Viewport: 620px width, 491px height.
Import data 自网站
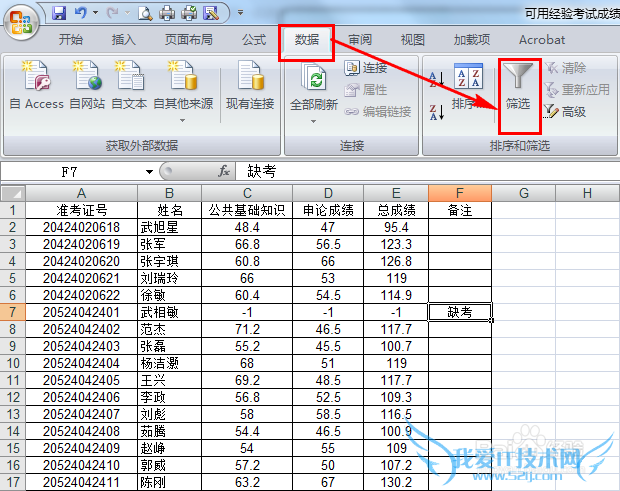pyautogui.click(x=87, y=85)
